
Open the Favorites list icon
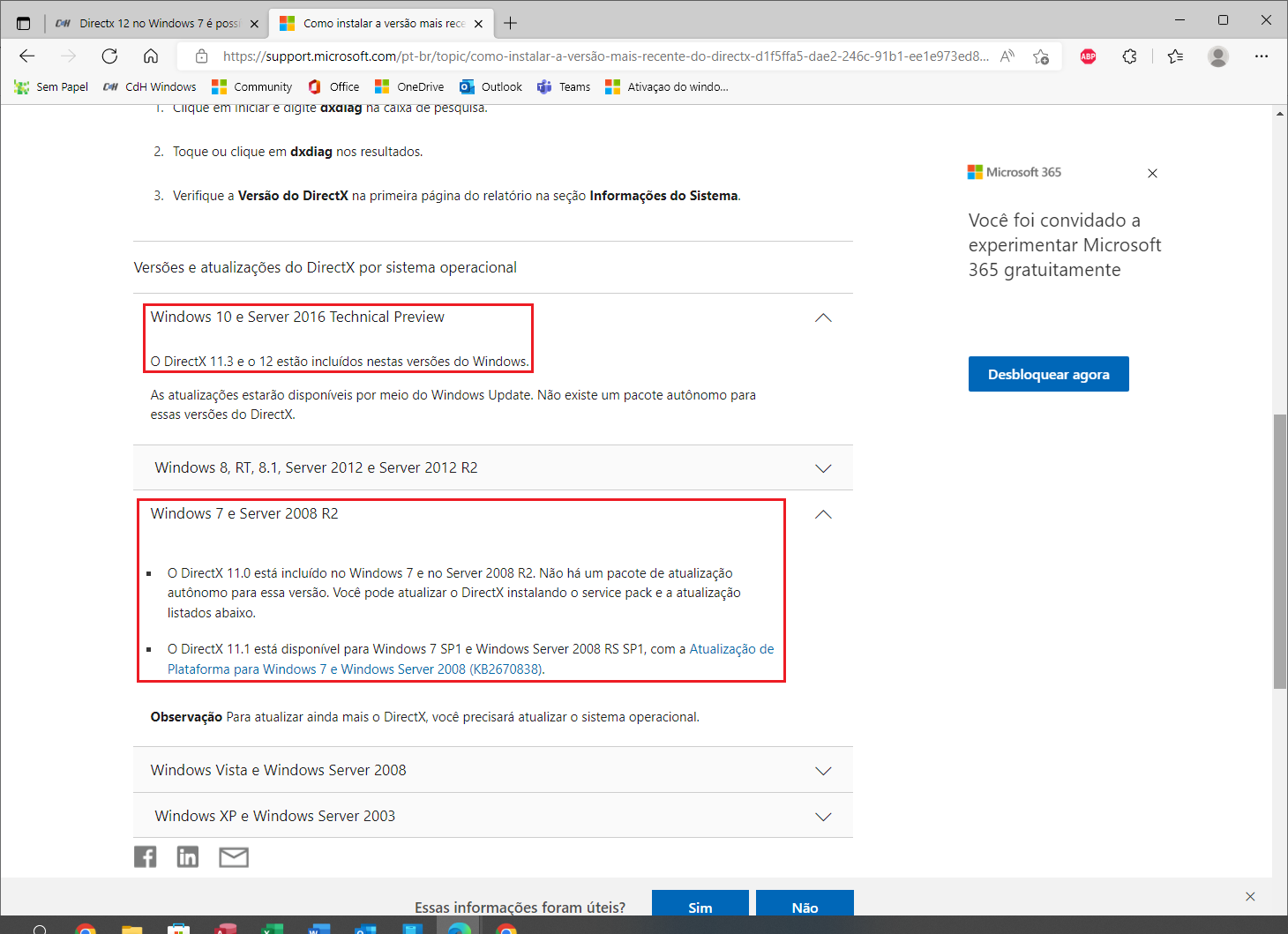(1175, 56)
